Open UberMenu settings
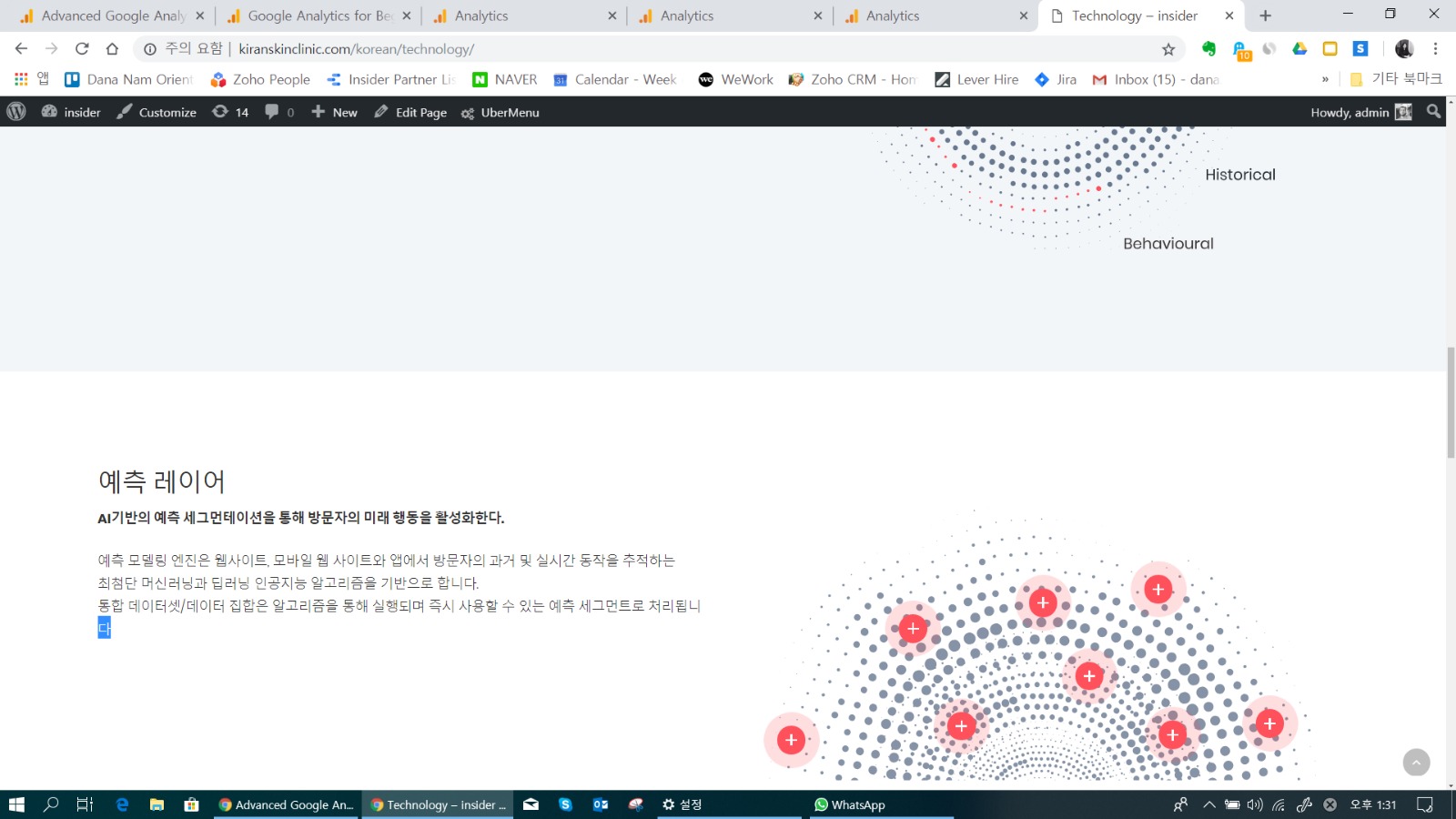 point(500,112)
